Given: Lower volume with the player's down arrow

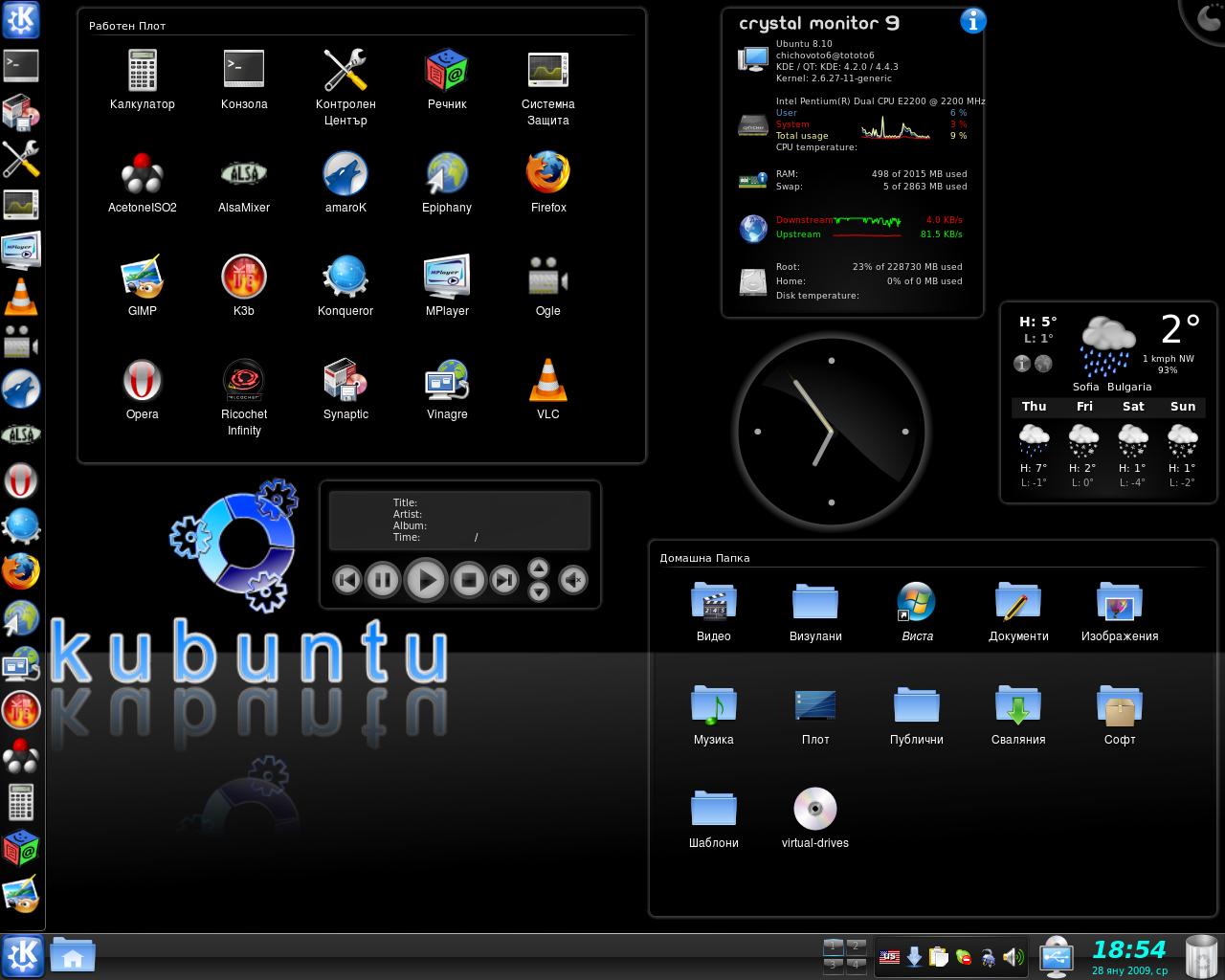Looking at the screenshot, I should pyautogui.click(x=539, y=591).
